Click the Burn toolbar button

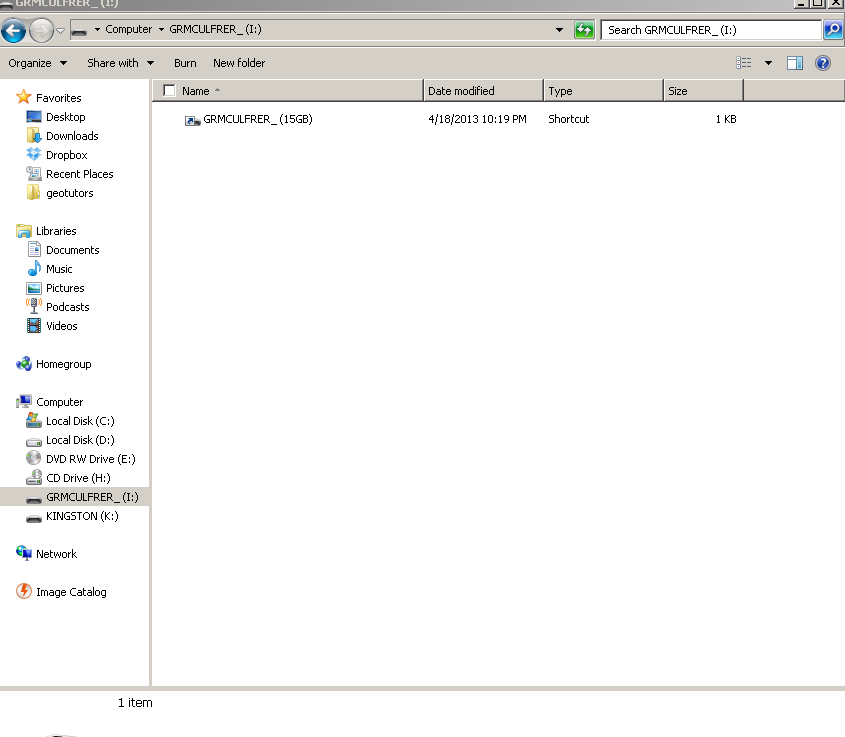[x=185, y=63]
